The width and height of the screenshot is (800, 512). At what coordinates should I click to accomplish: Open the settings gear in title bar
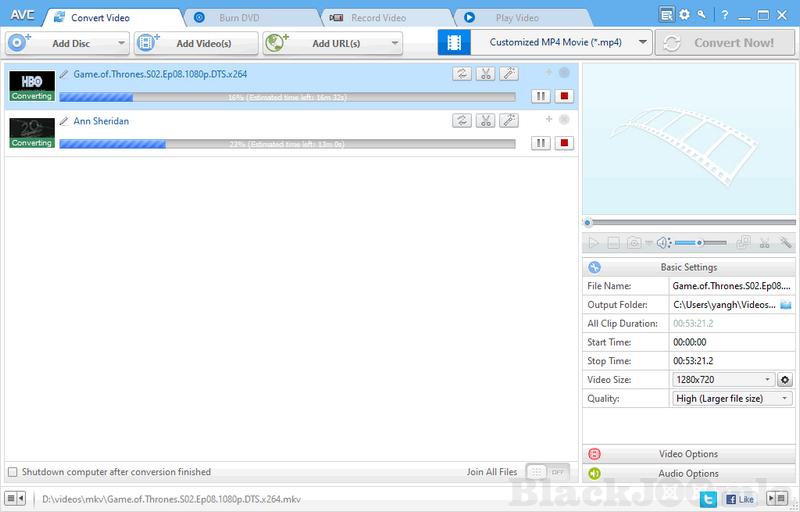click(x=684, y=15)
